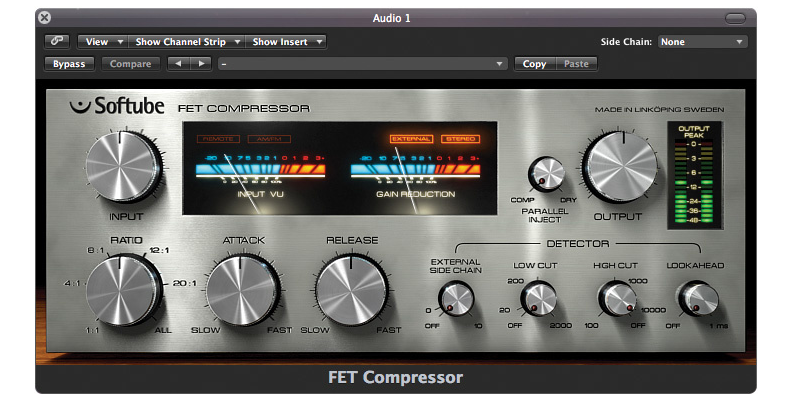Open the Show Insert dropdown
This screenshot has width=792, height=400.
(x=285, y=42)
